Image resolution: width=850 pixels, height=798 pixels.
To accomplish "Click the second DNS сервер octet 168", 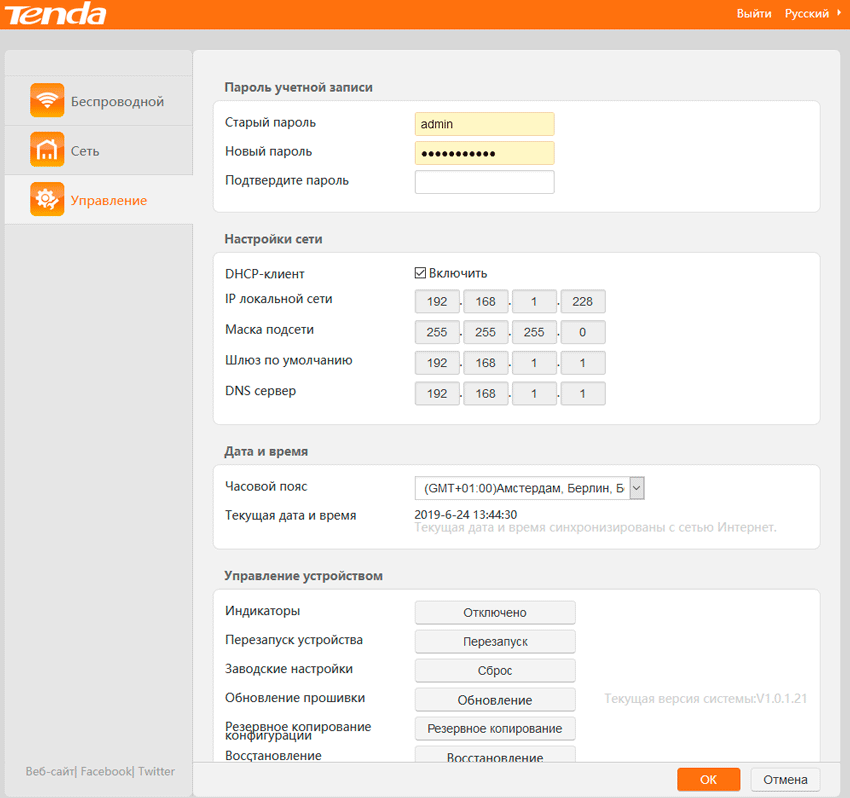I will tap(486, 394).
